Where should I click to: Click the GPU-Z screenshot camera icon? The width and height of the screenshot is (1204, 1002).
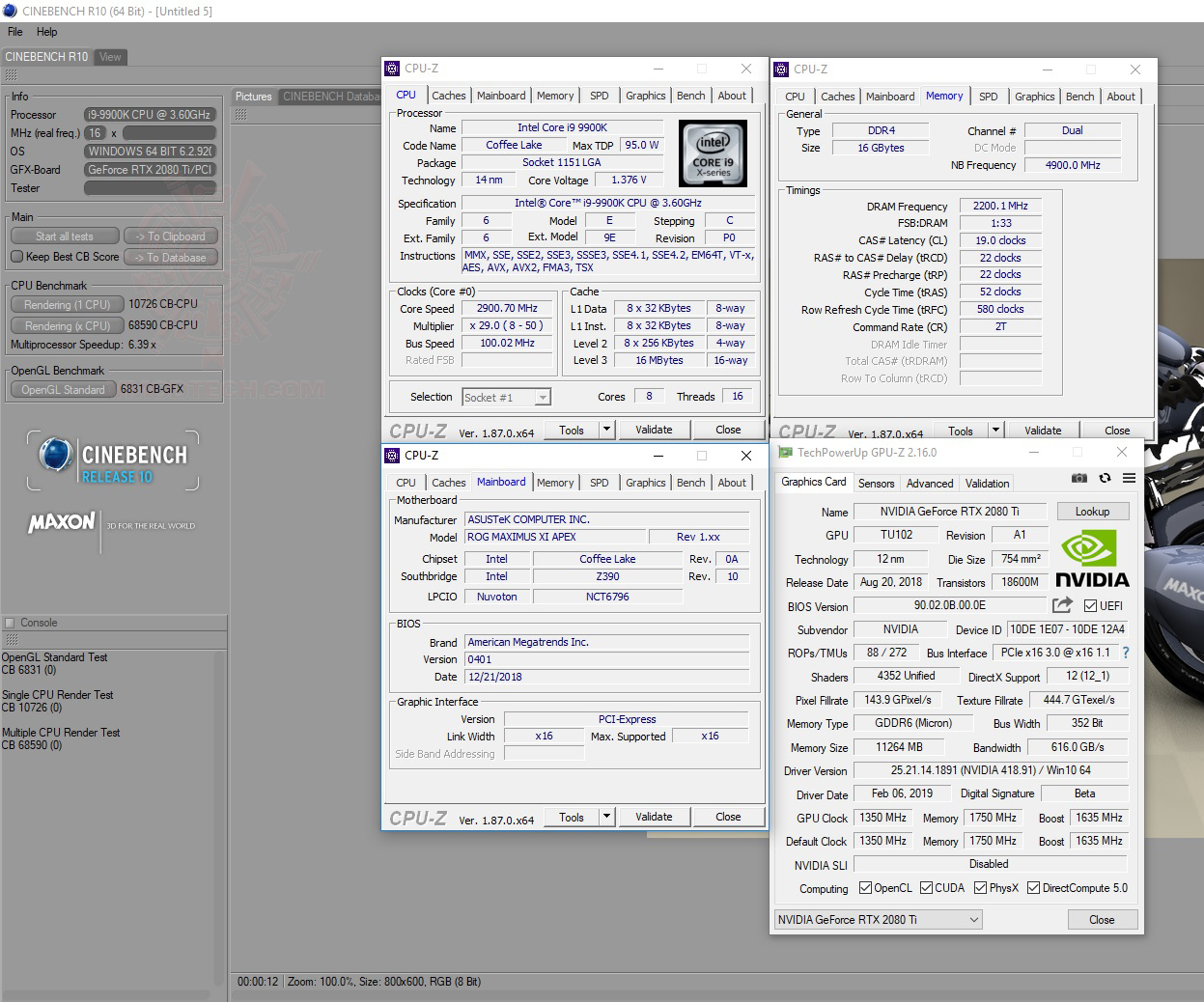coord(1079,479)
